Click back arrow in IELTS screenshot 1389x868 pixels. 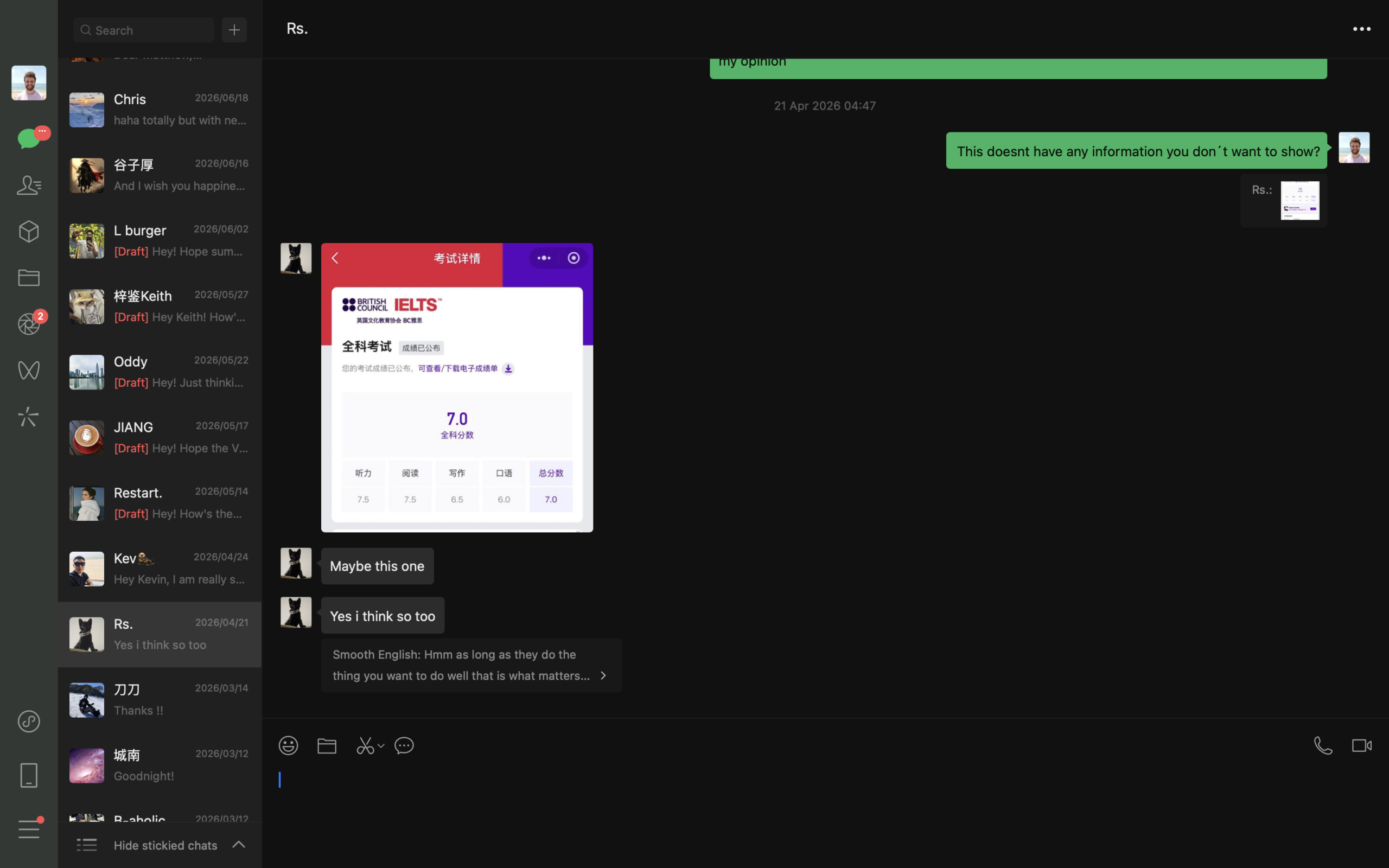335,258
